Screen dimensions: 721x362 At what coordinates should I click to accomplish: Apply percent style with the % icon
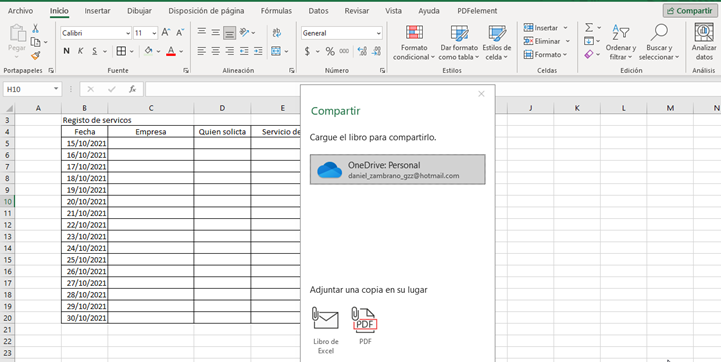(x=330, y=52)
